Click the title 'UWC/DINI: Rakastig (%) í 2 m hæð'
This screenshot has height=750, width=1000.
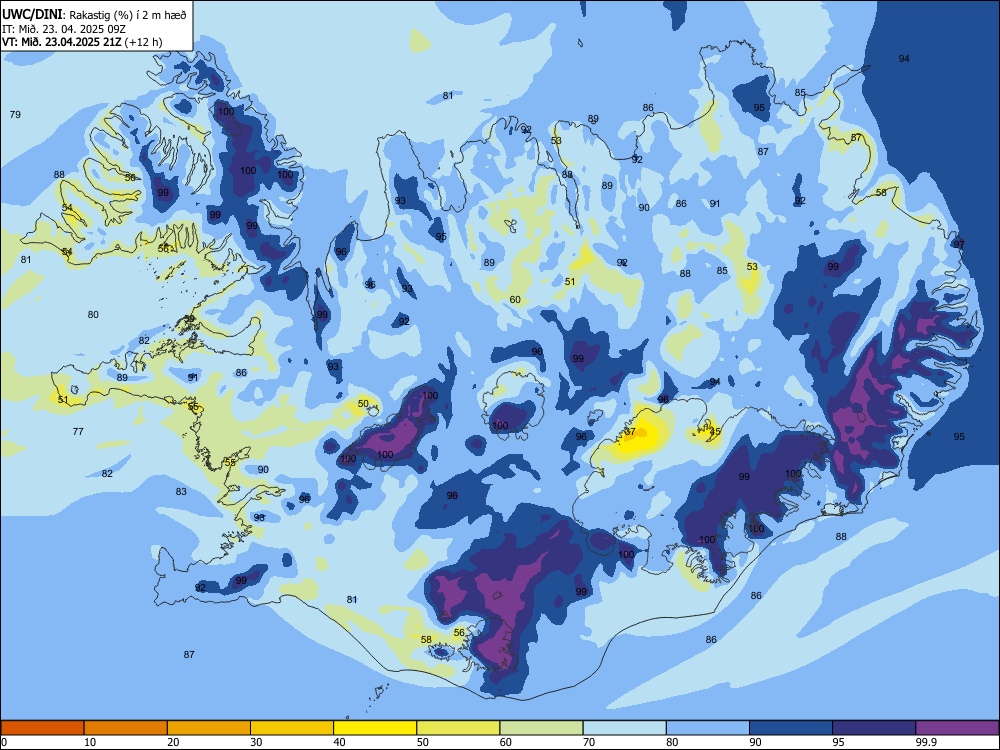point(94,14)
